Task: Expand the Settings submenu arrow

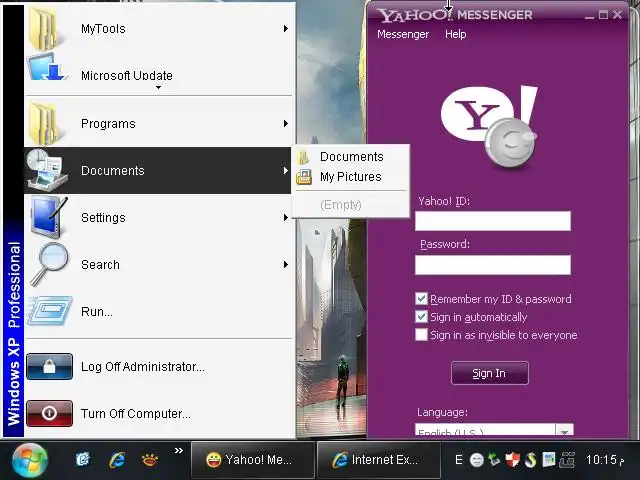Action: pos(286,218)
